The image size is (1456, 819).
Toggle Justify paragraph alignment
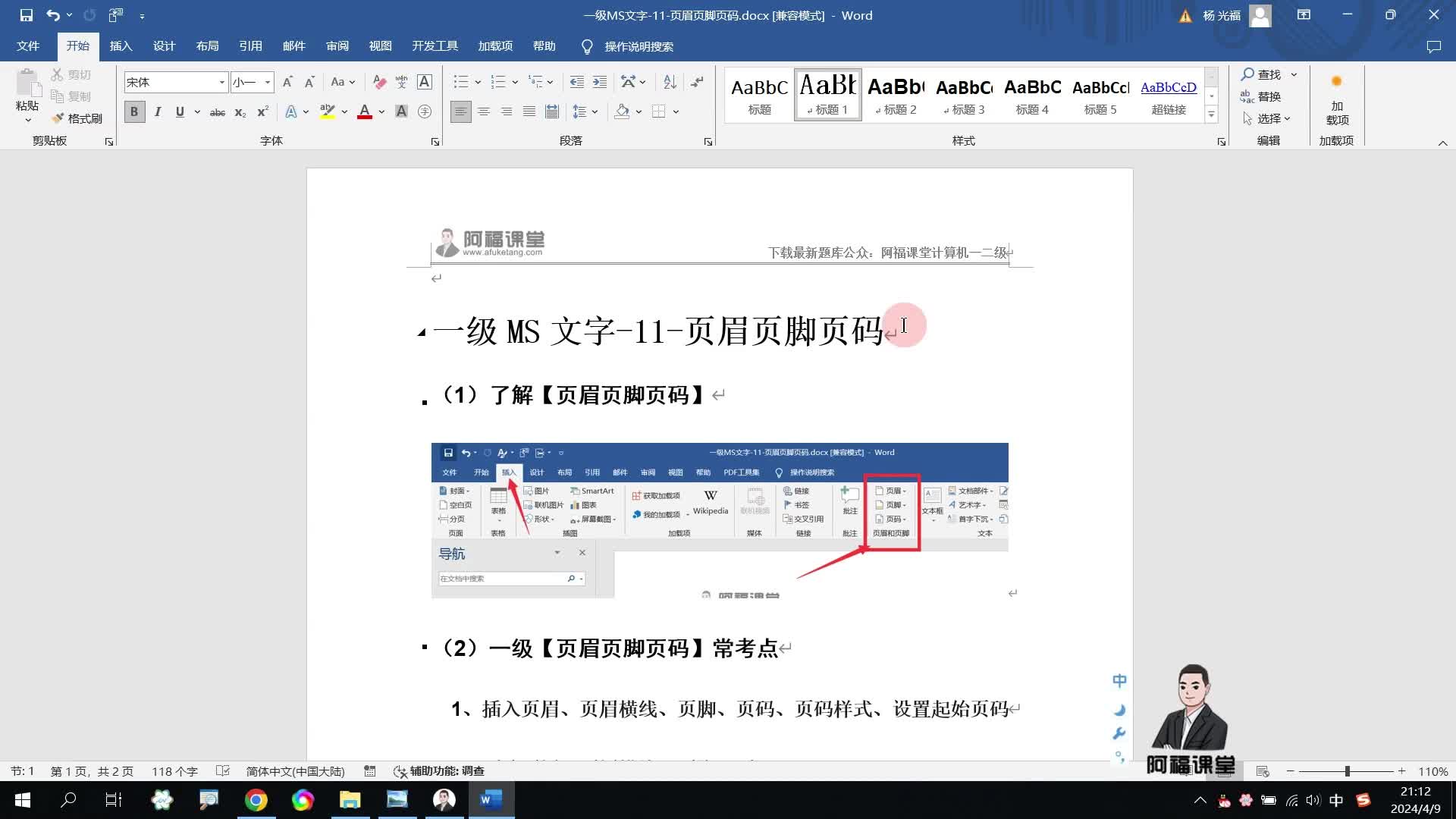point(529,111)
